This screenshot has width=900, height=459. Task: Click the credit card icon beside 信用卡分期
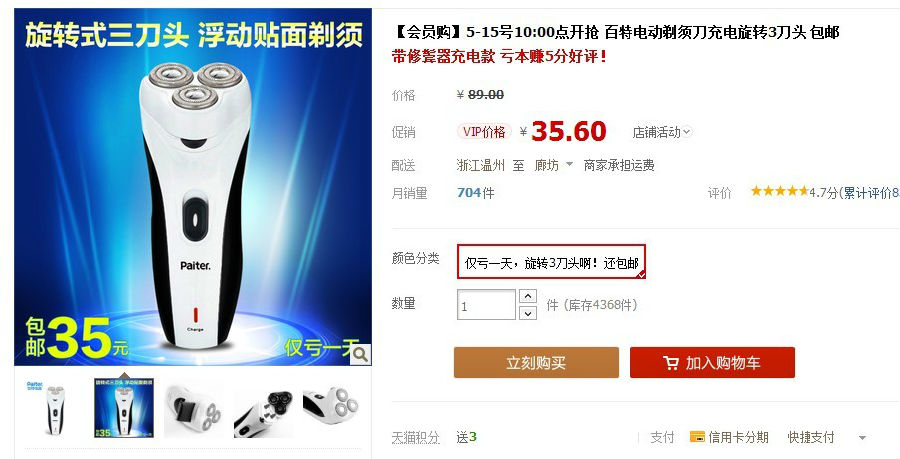(x=697, y=437)
